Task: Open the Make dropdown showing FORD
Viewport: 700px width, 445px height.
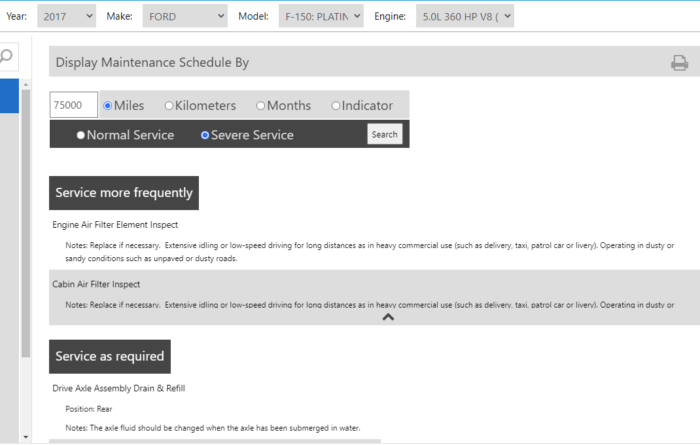Action: [x=184, y=16]
